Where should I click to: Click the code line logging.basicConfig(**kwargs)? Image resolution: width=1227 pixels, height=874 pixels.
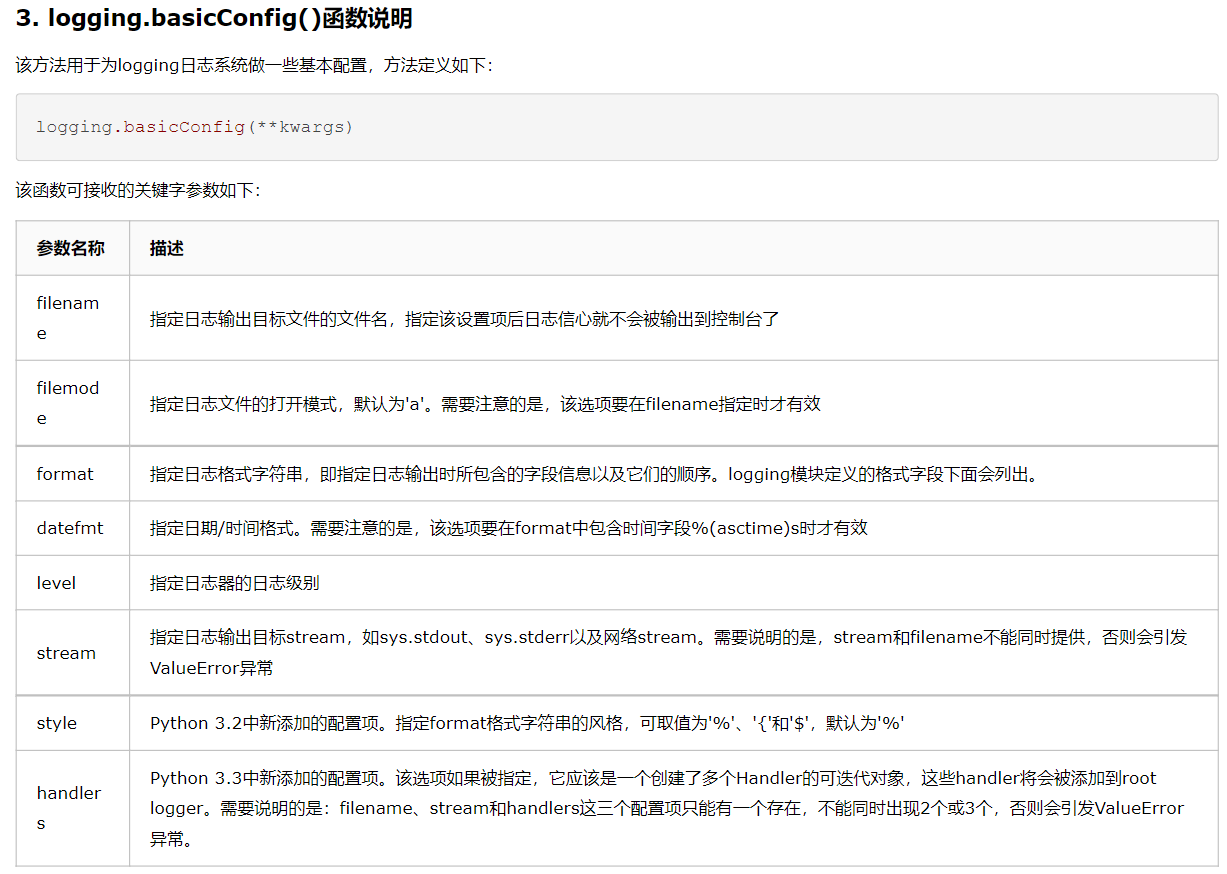195,127
